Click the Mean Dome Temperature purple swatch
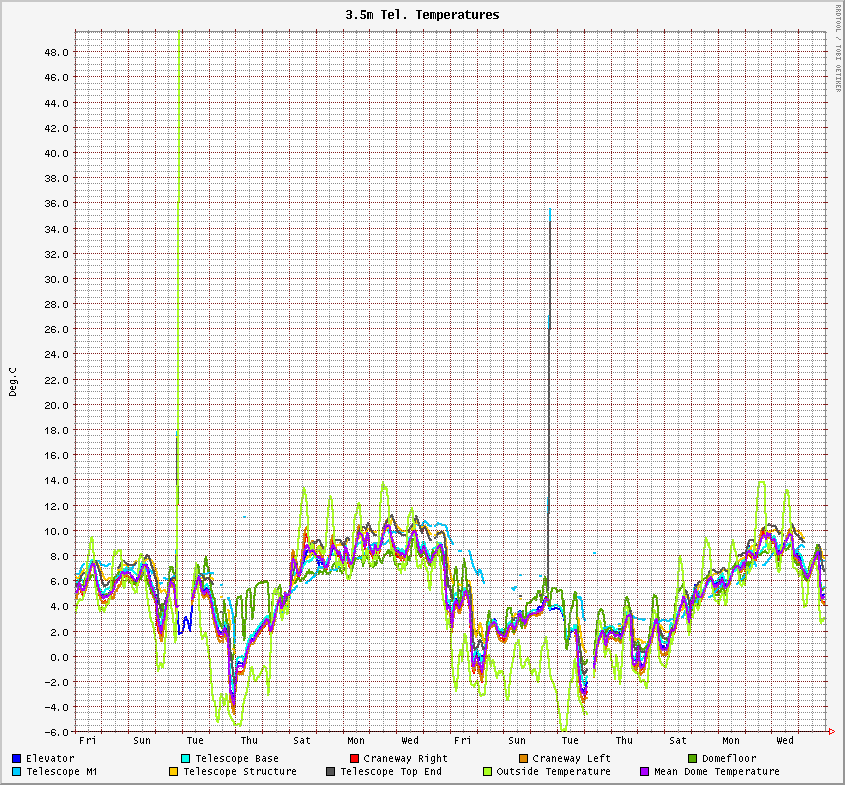This screenshot has width=845, height=785. (x=644, y=772)
